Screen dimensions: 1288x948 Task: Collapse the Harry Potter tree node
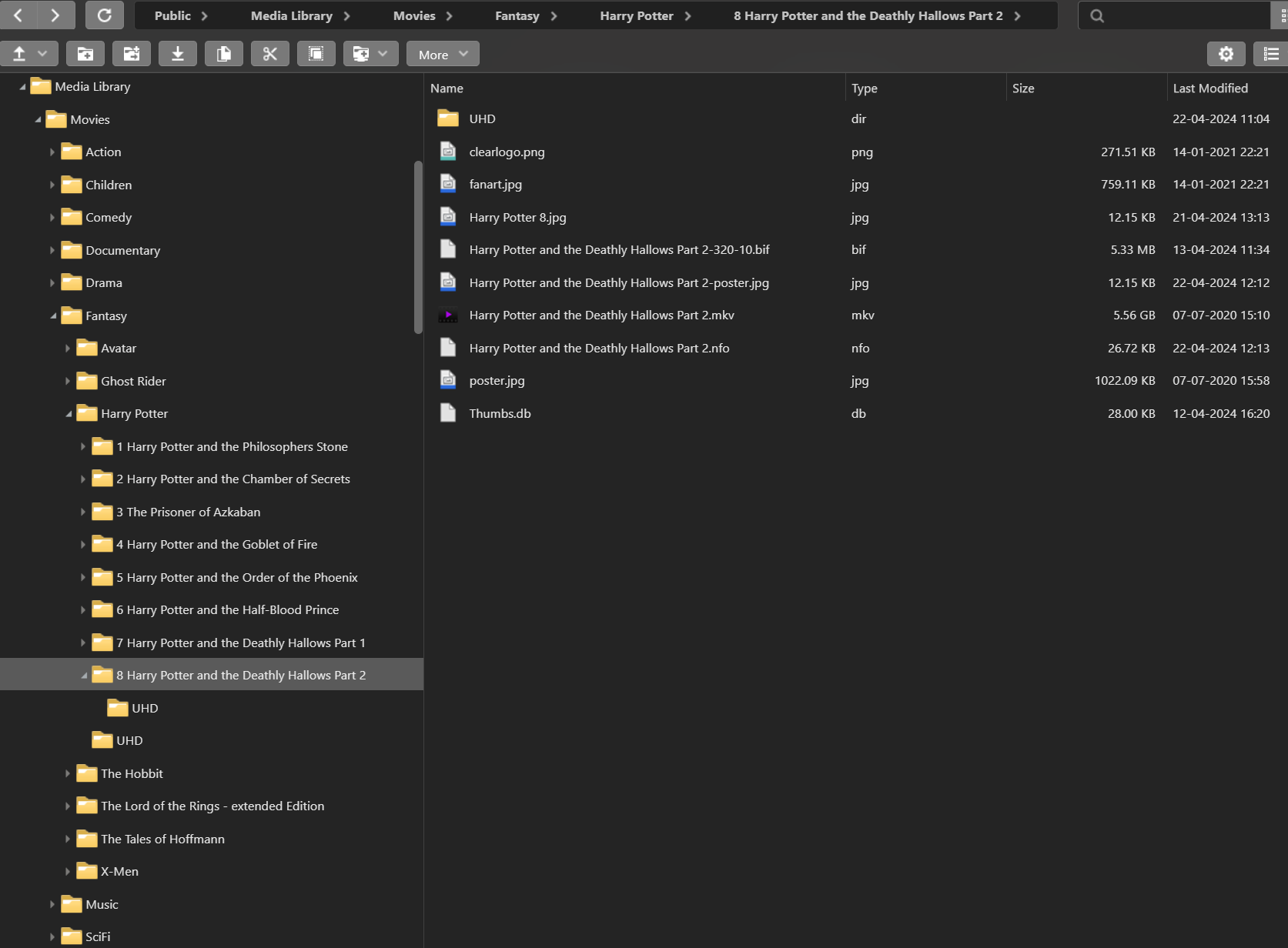pos(69,414)
